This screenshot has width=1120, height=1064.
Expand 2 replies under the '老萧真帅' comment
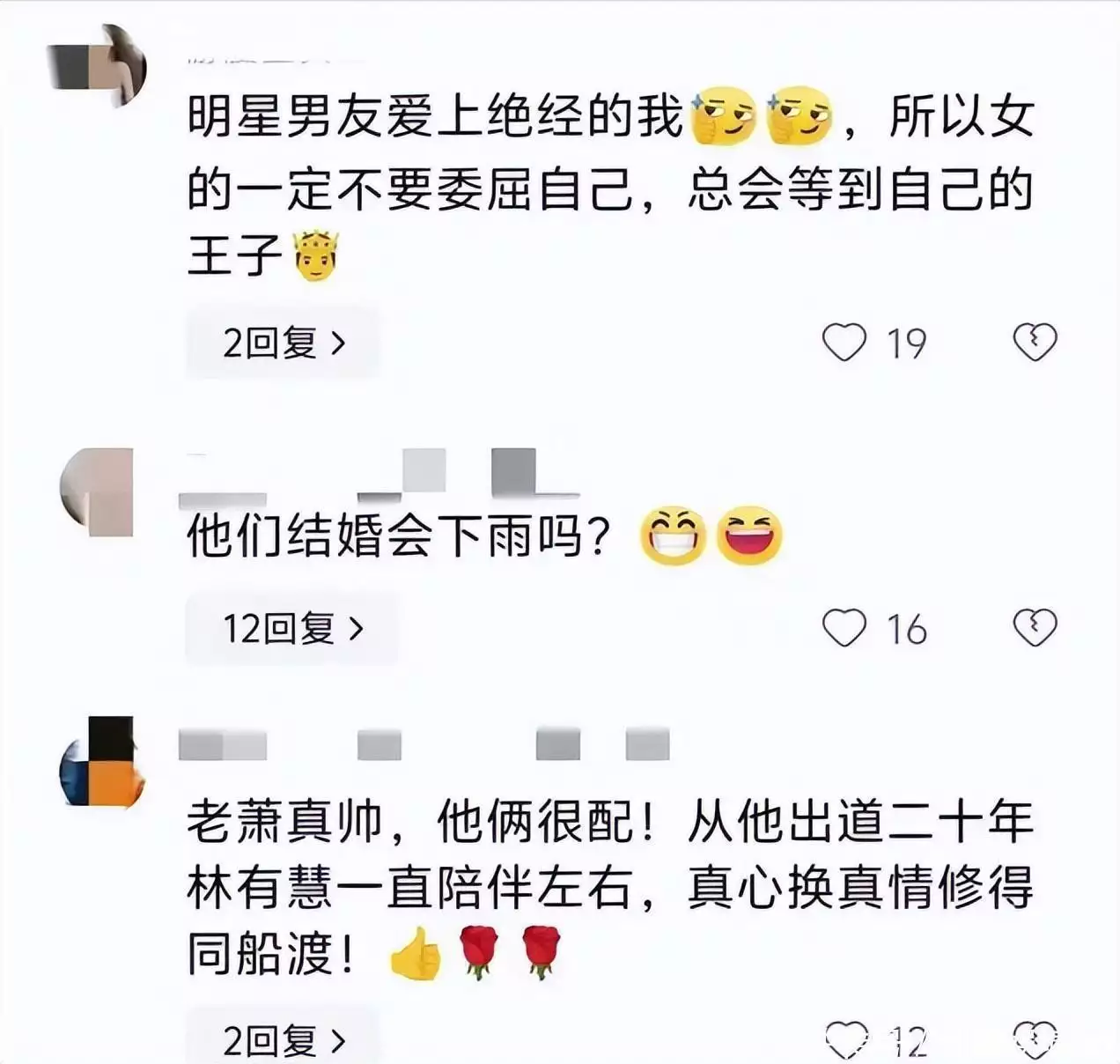[284, 1039]
